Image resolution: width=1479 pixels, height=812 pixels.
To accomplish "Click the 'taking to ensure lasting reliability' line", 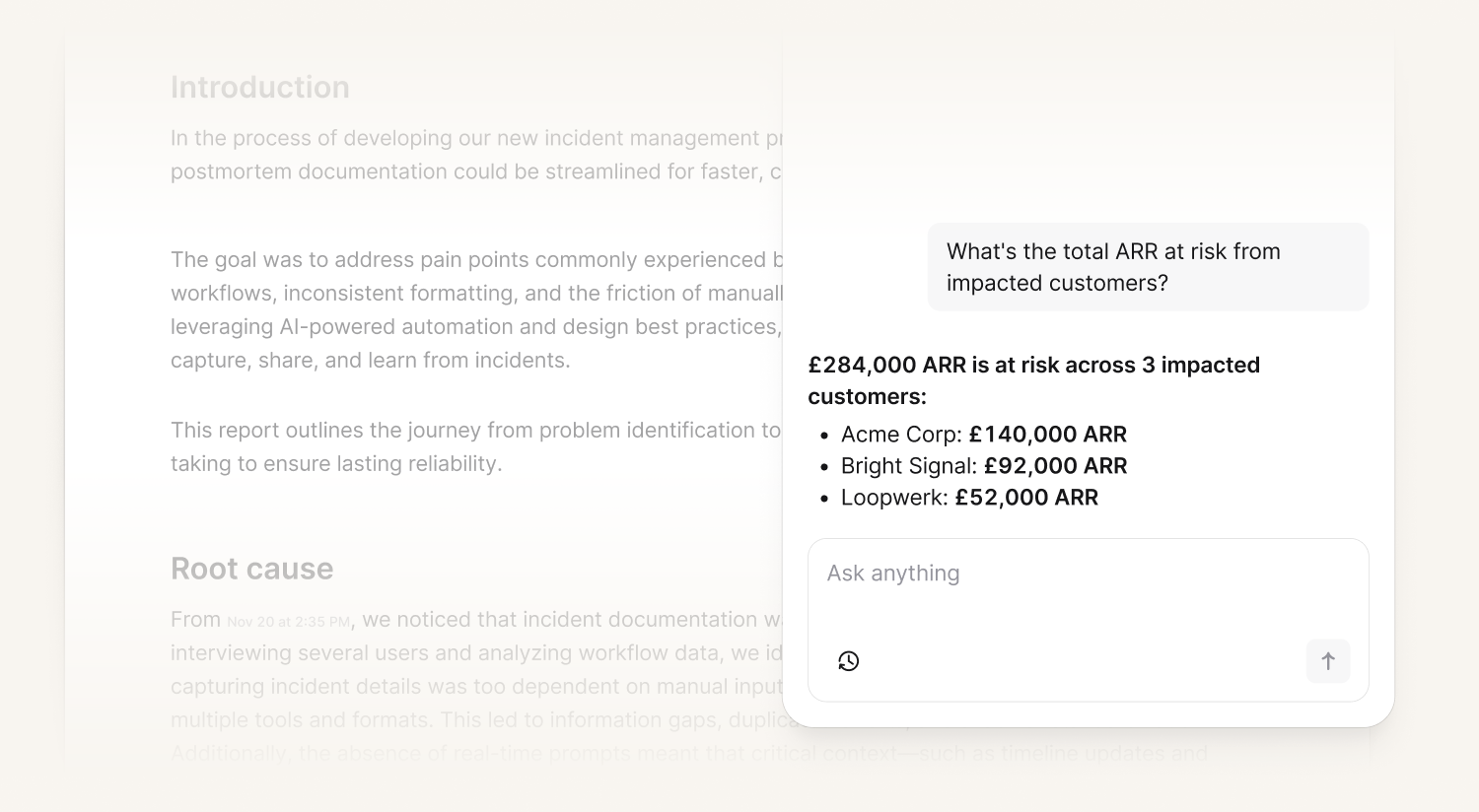I will click(336, 464).
